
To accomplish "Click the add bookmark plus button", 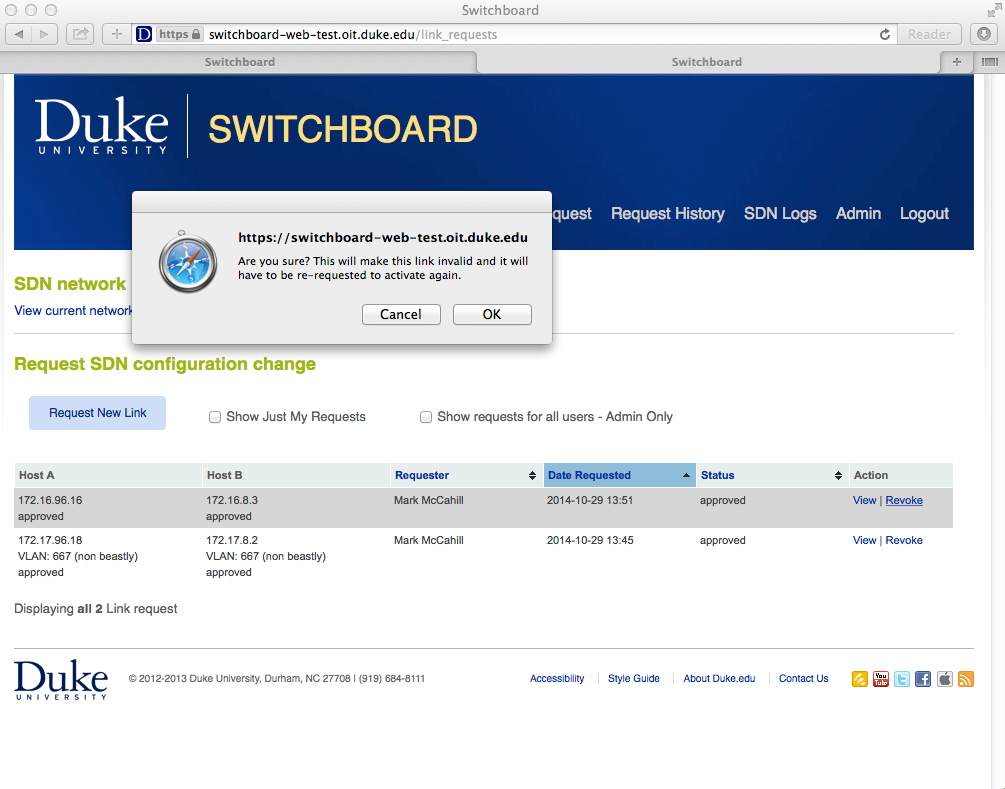I will [116, 34].
